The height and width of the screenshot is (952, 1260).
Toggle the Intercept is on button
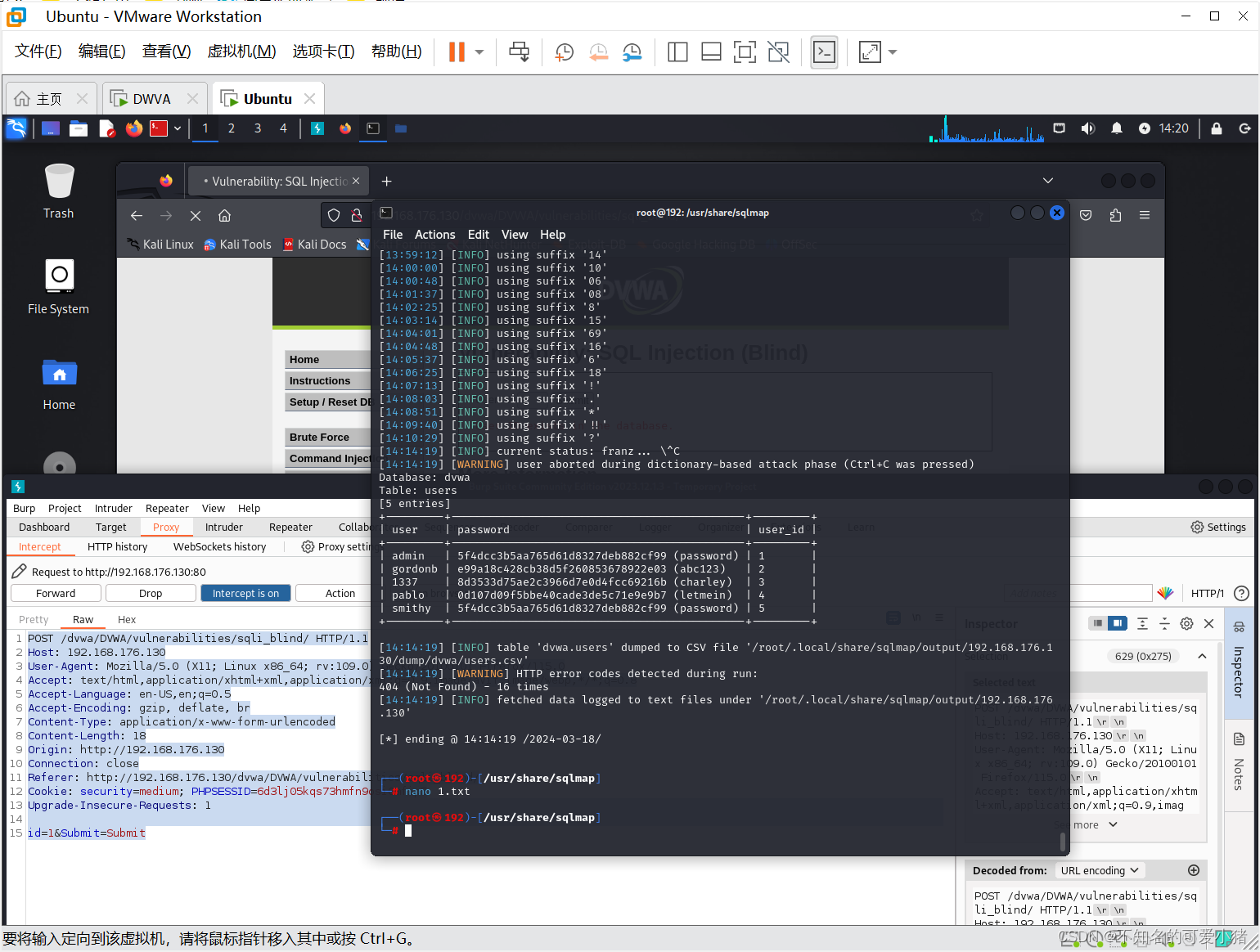[245, 594]
